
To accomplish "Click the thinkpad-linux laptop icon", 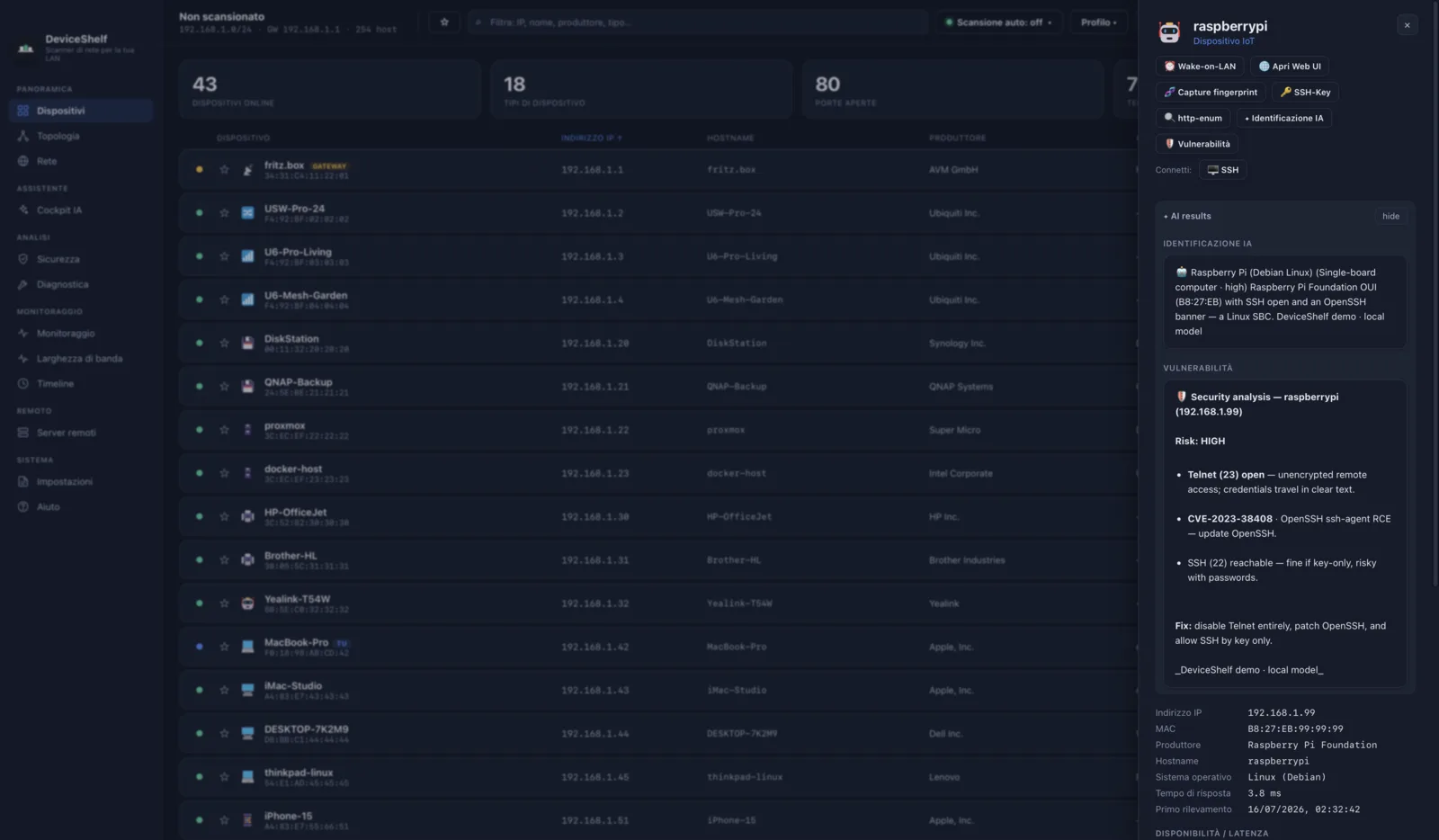I will pos(247,776).
